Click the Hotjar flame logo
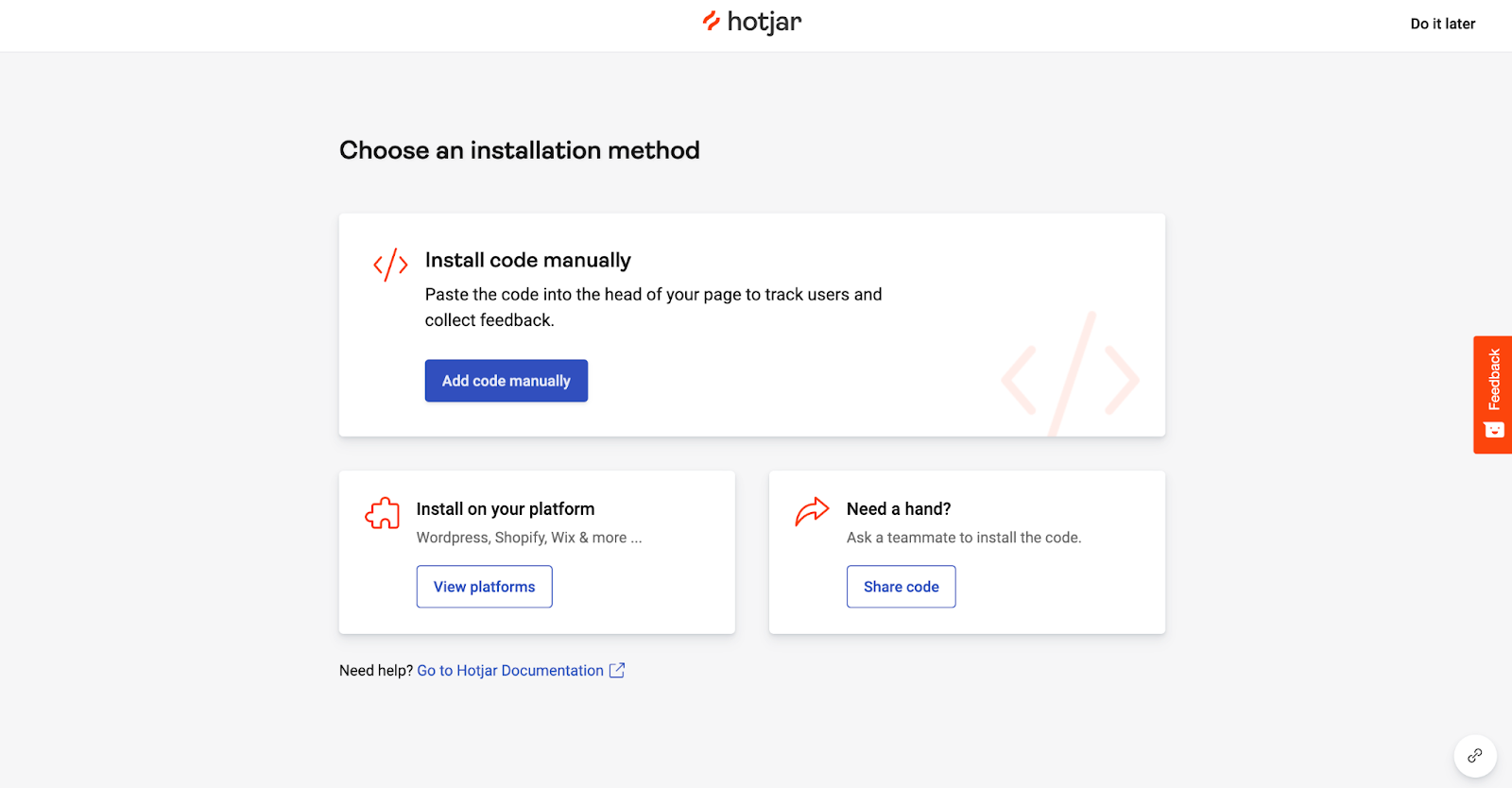The height and width of the screenshot is (788, 1512). pos(711,21)
